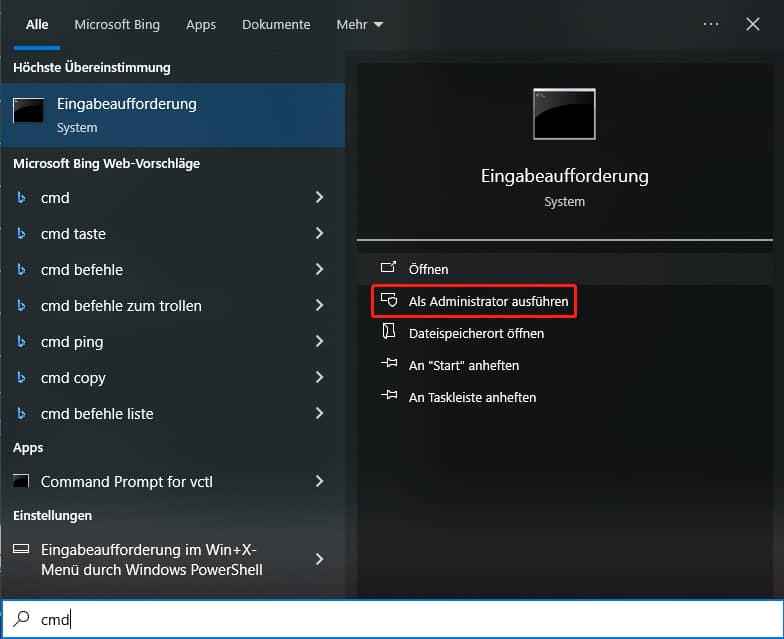This screenshot has width=784, height=639.
Task: Switch to the Microsoft Bing tab
Action: pyautogui.click(x=117, y=24)
